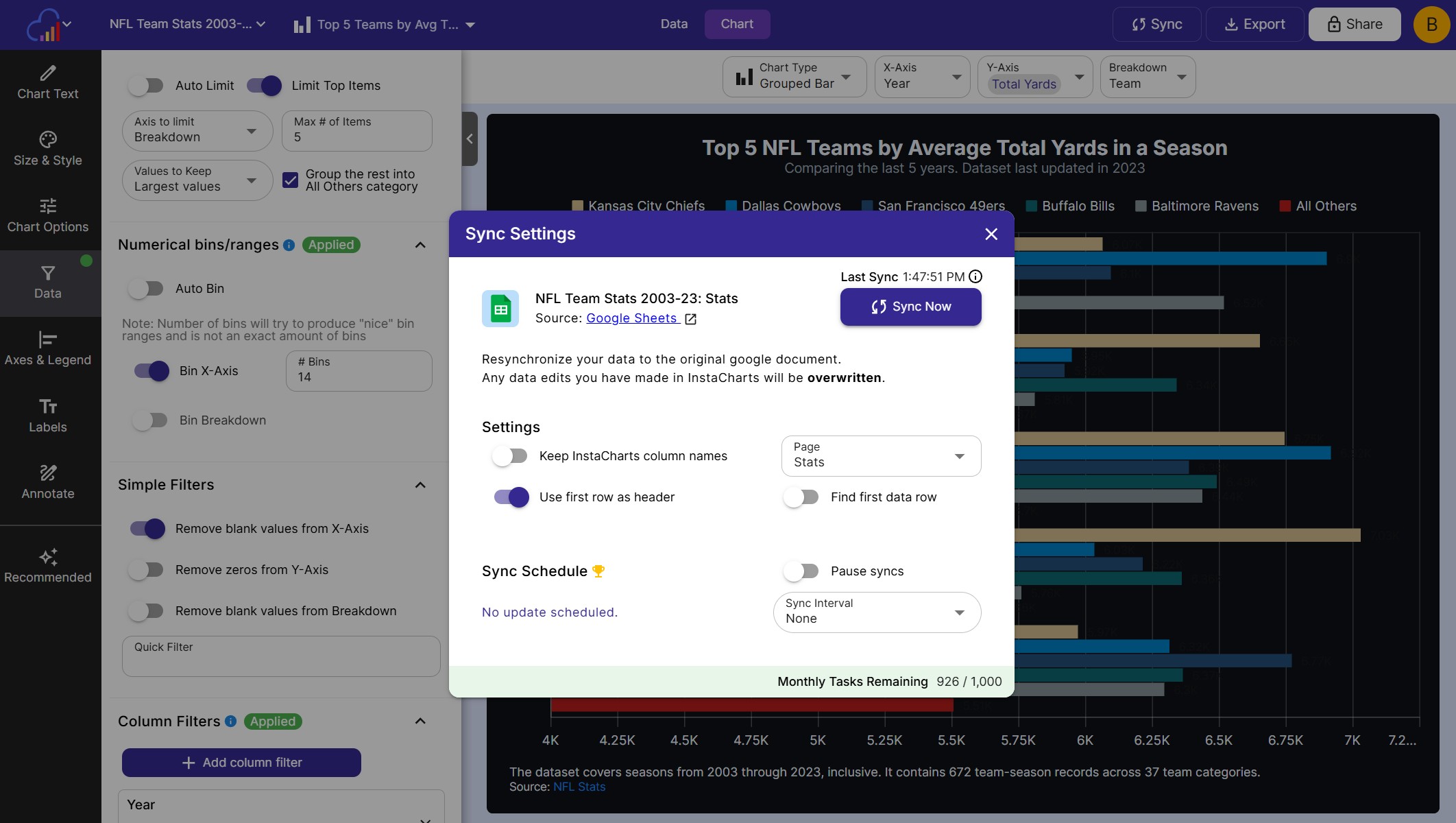Enable Pause syncs toggle
Image resolution: width=1456 pixels, height=823 pixels.
(801, 571)
